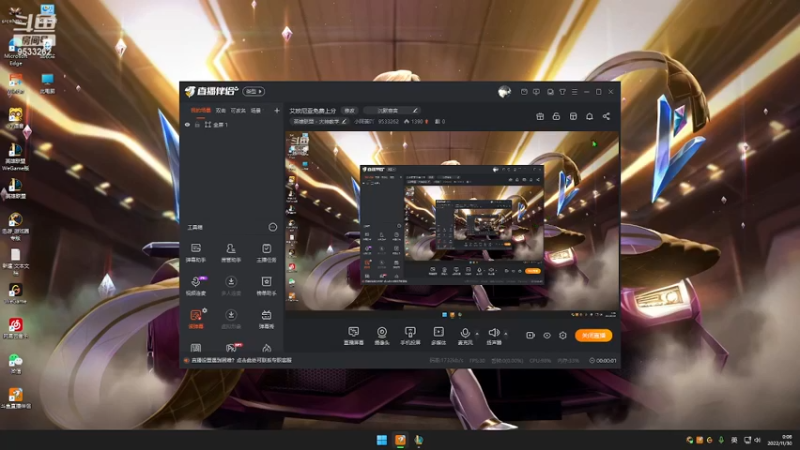
Task: Click the stream timer 00:00:01
Action: 606,361
